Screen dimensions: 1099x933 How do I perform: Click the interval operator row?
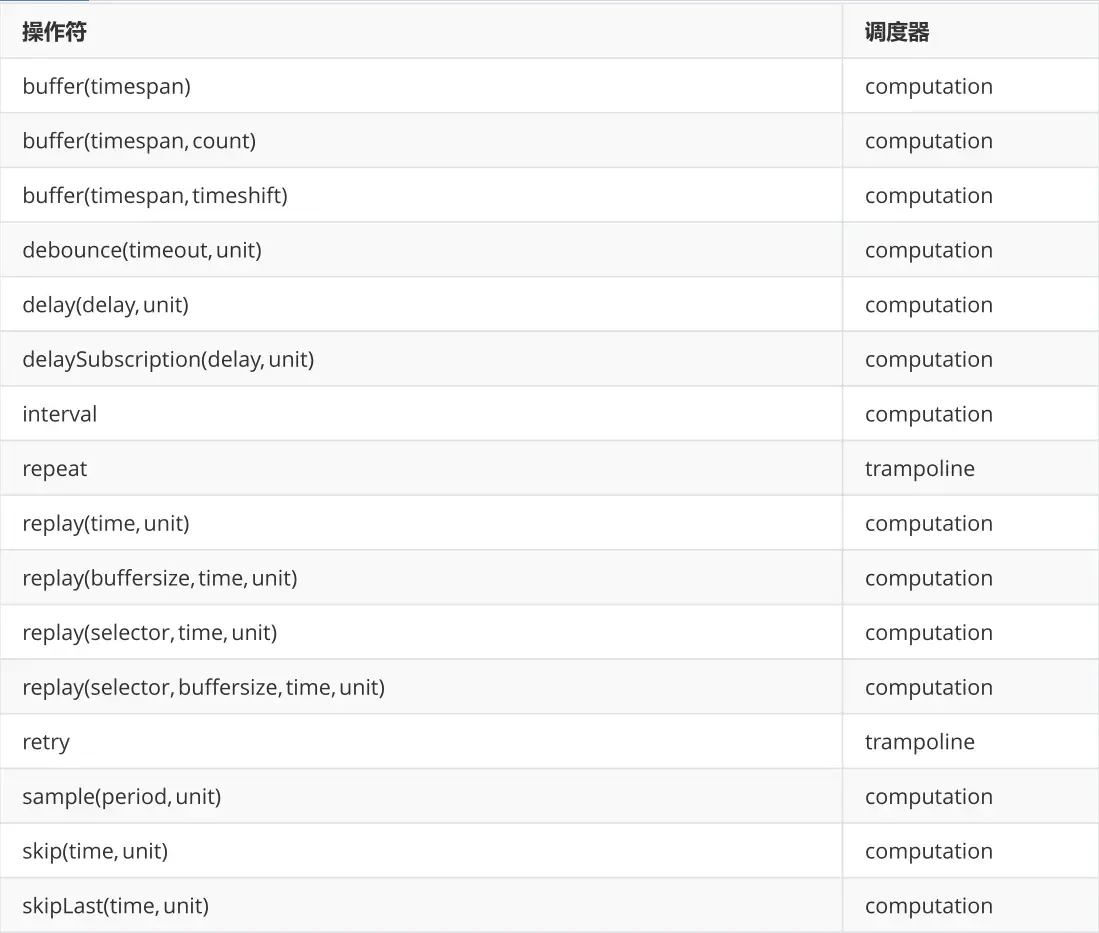[550, 414]
